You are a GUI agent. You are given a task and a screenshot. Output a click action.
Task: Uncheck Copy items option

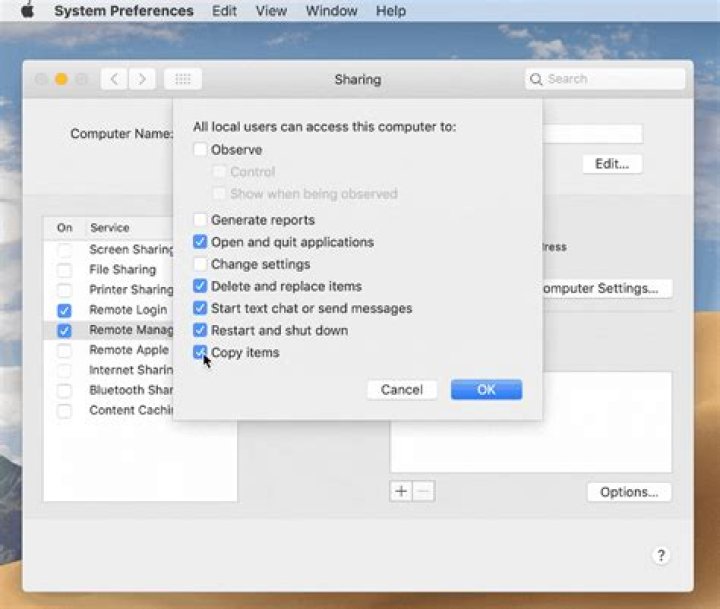tap(201, 352)
